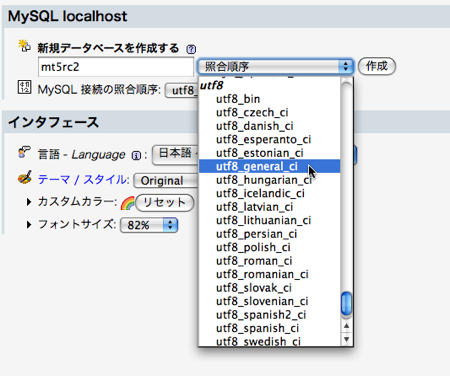Click the list scrollbar down arrow
Viewport: 450px width, 376px height.
click(347, 339)
